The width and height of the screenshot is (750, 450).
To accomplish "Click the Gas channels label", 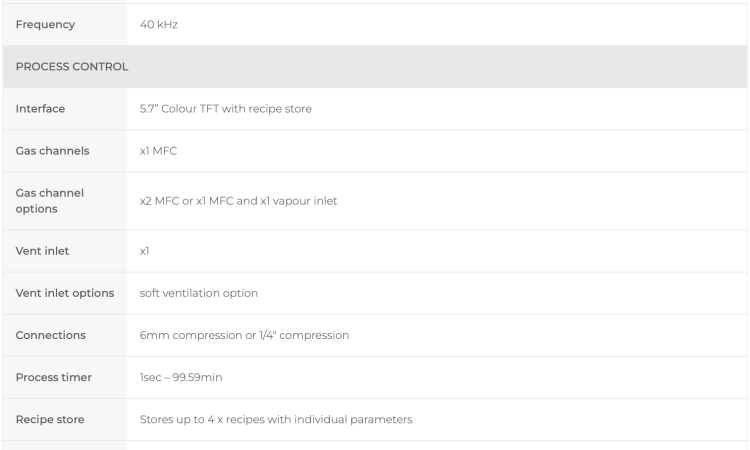I will pyautogui.click(x=52, y=151).
